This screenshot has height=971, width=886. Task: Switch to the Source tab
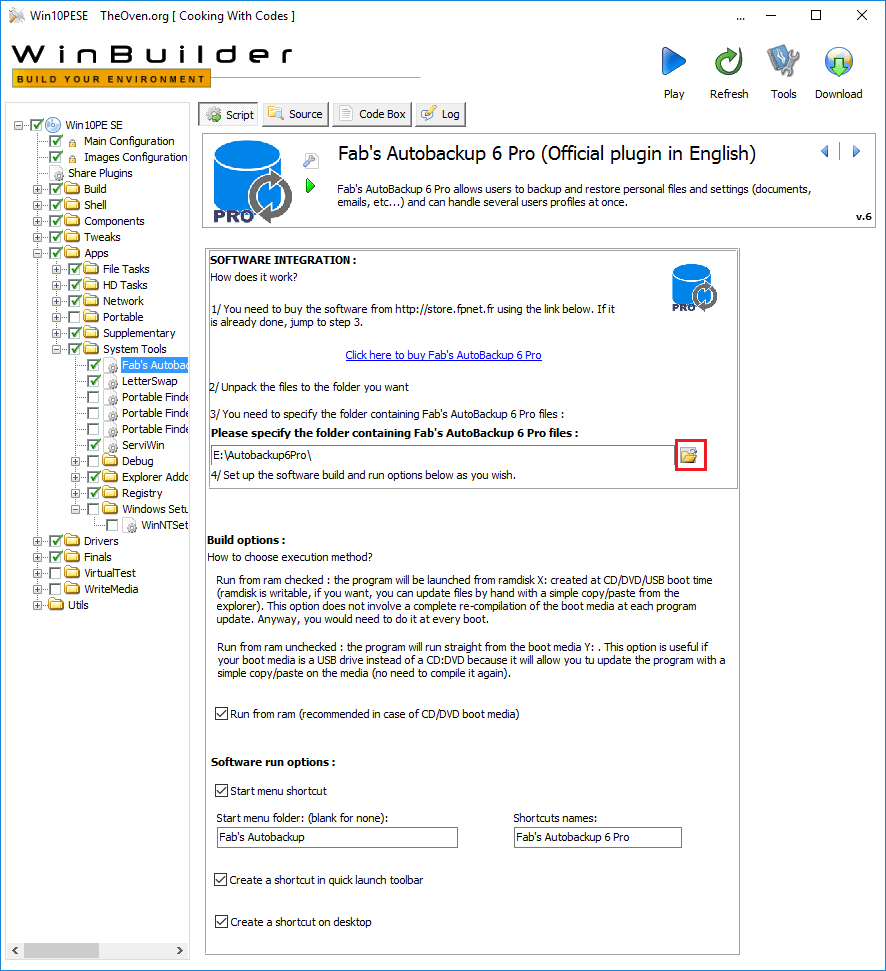click(295, 115)
